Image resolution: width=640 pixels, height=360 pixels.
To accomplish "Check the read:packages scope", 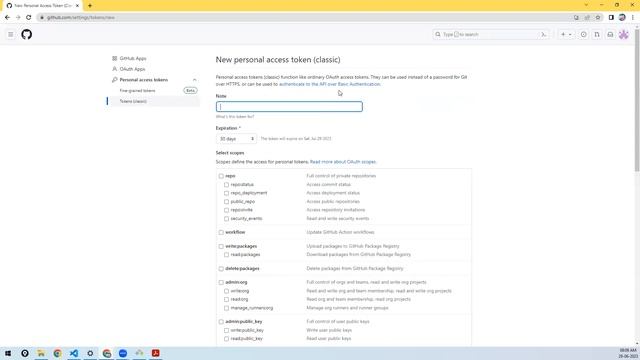I will (227, 255).
